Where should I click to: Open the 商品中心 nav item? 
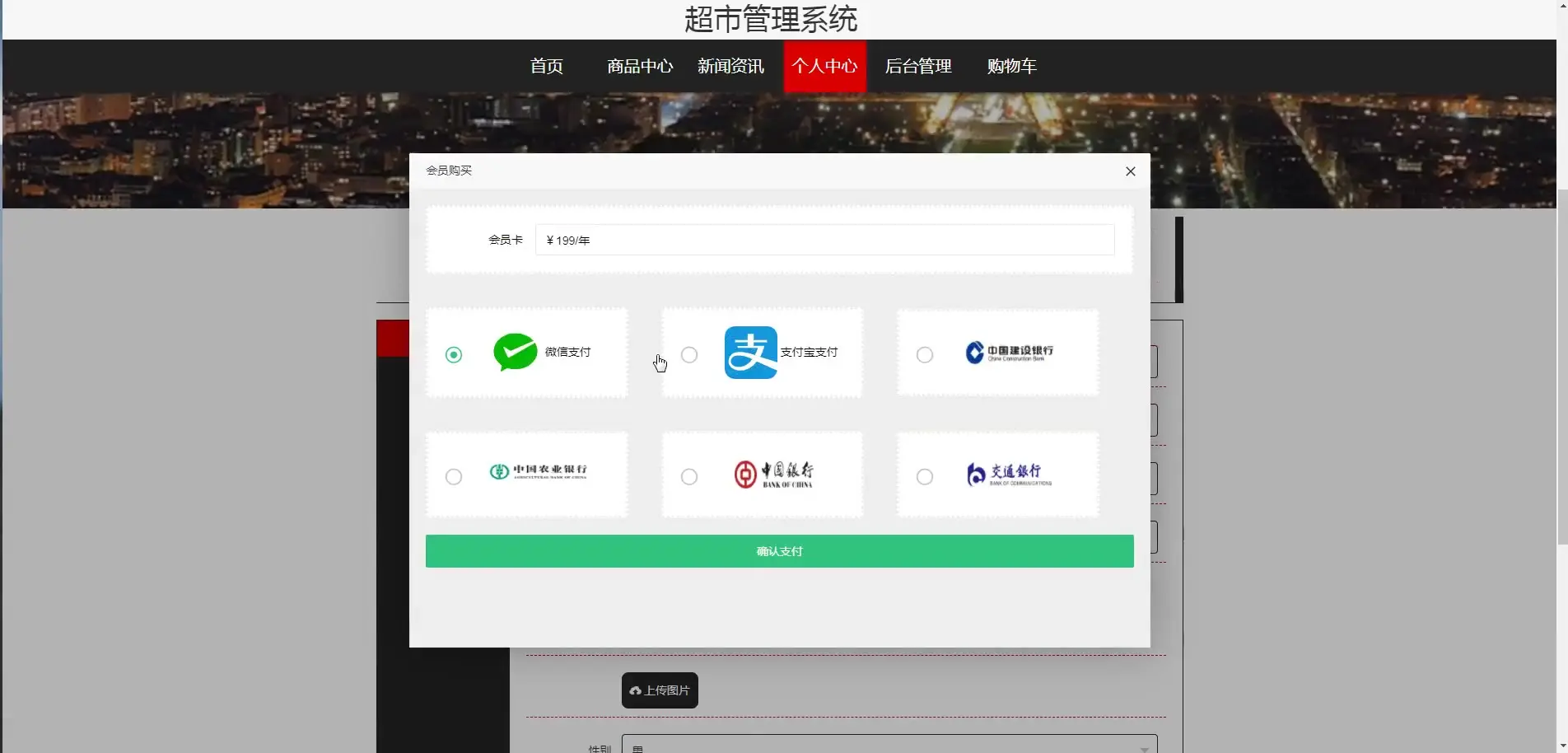click(x=640, y=67)
